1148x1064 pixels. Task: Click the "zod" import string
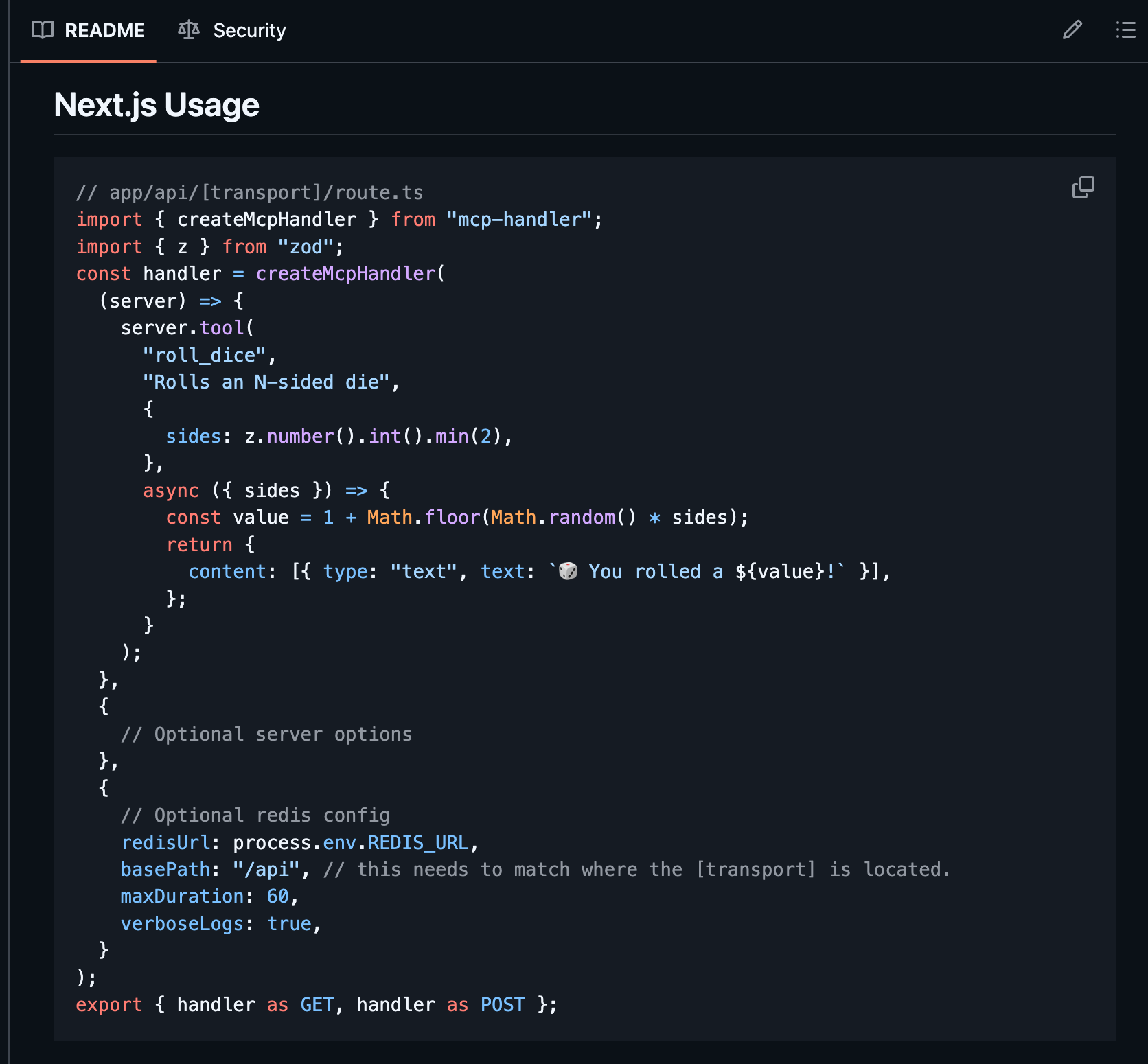[306, 247]
